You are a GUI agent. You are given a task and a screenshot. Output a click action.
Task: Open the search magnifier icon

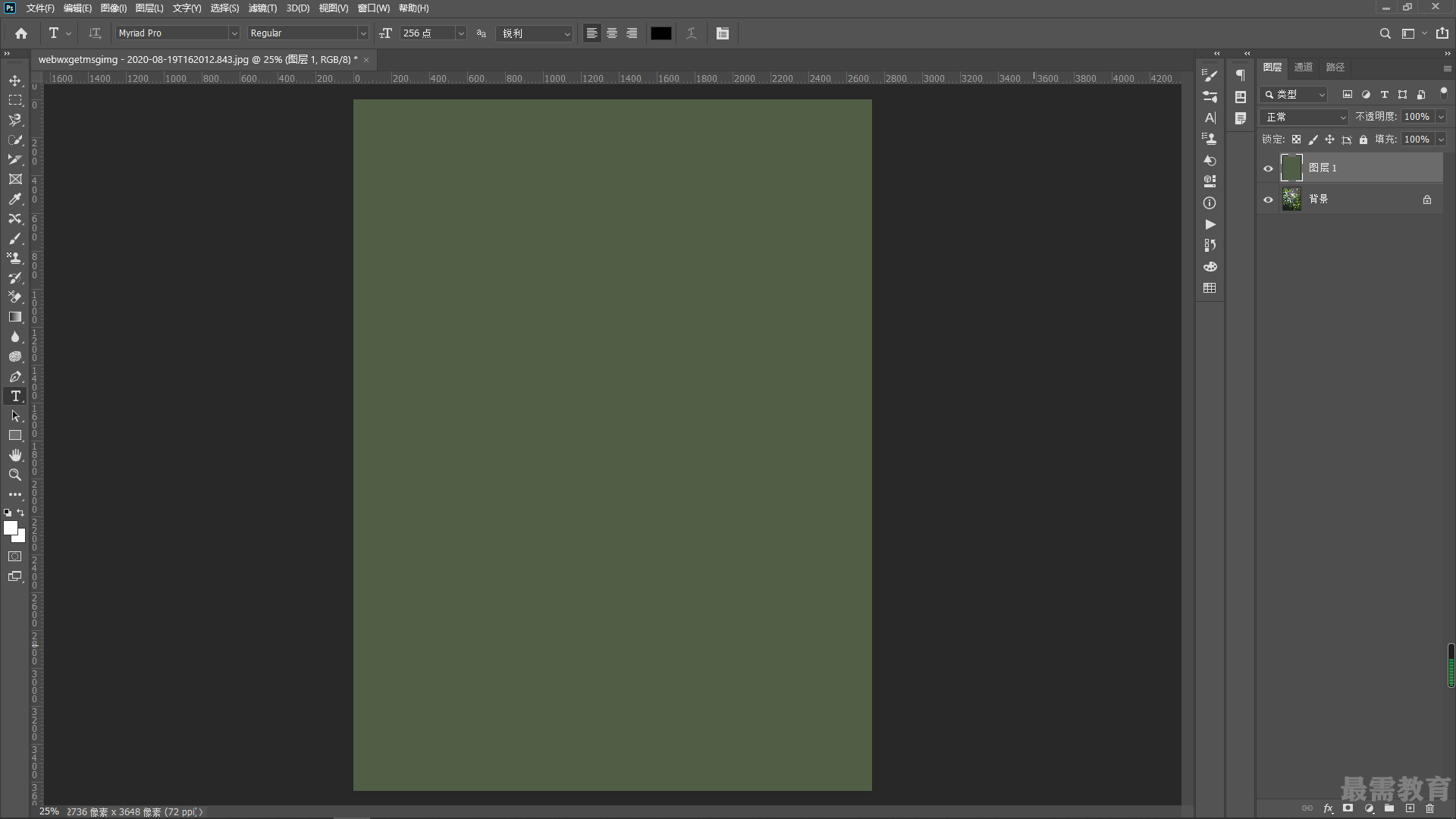click(x=1385, y=33)
